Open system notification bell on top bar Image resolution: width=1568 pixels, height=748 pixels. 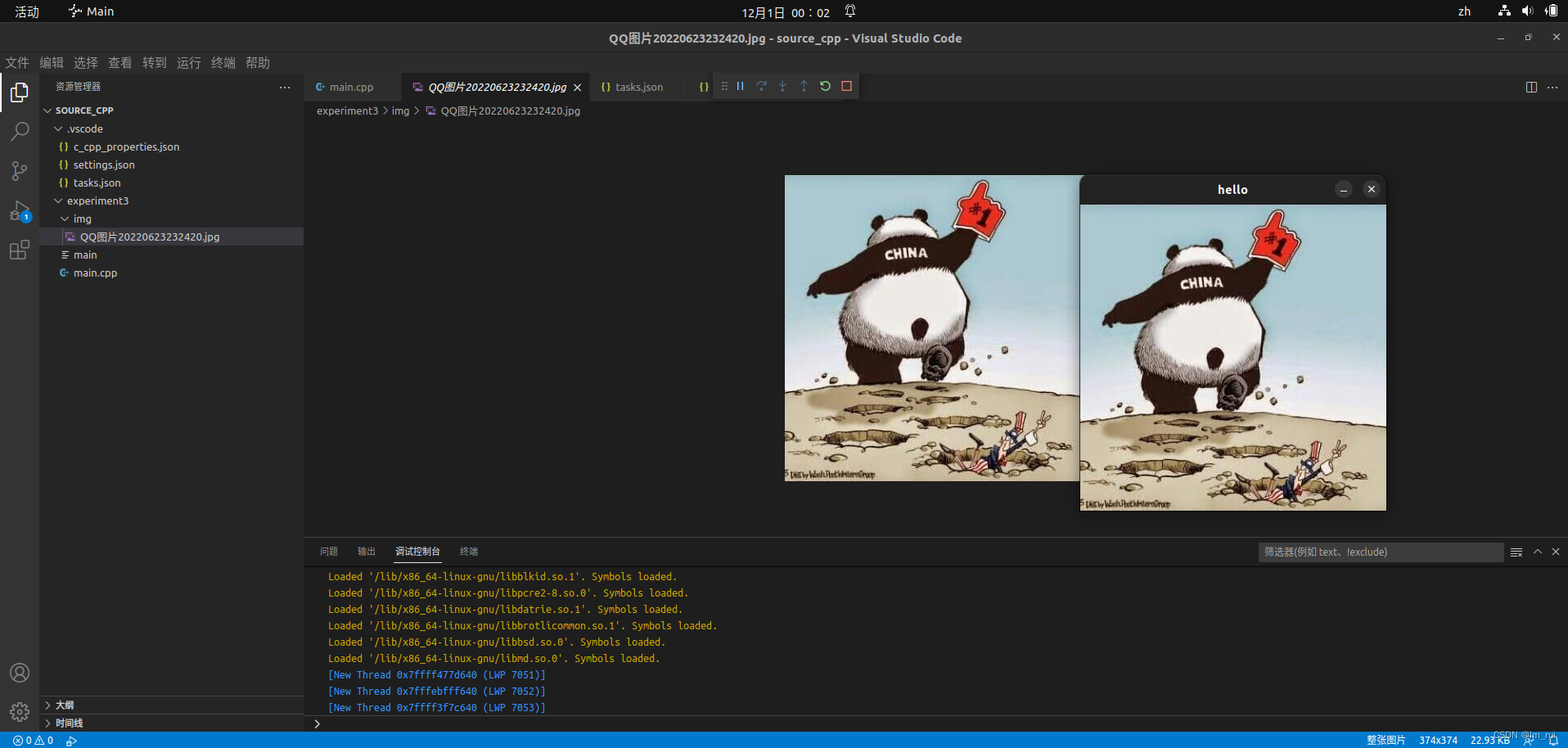pyautogui.click(x=850, y=11)
